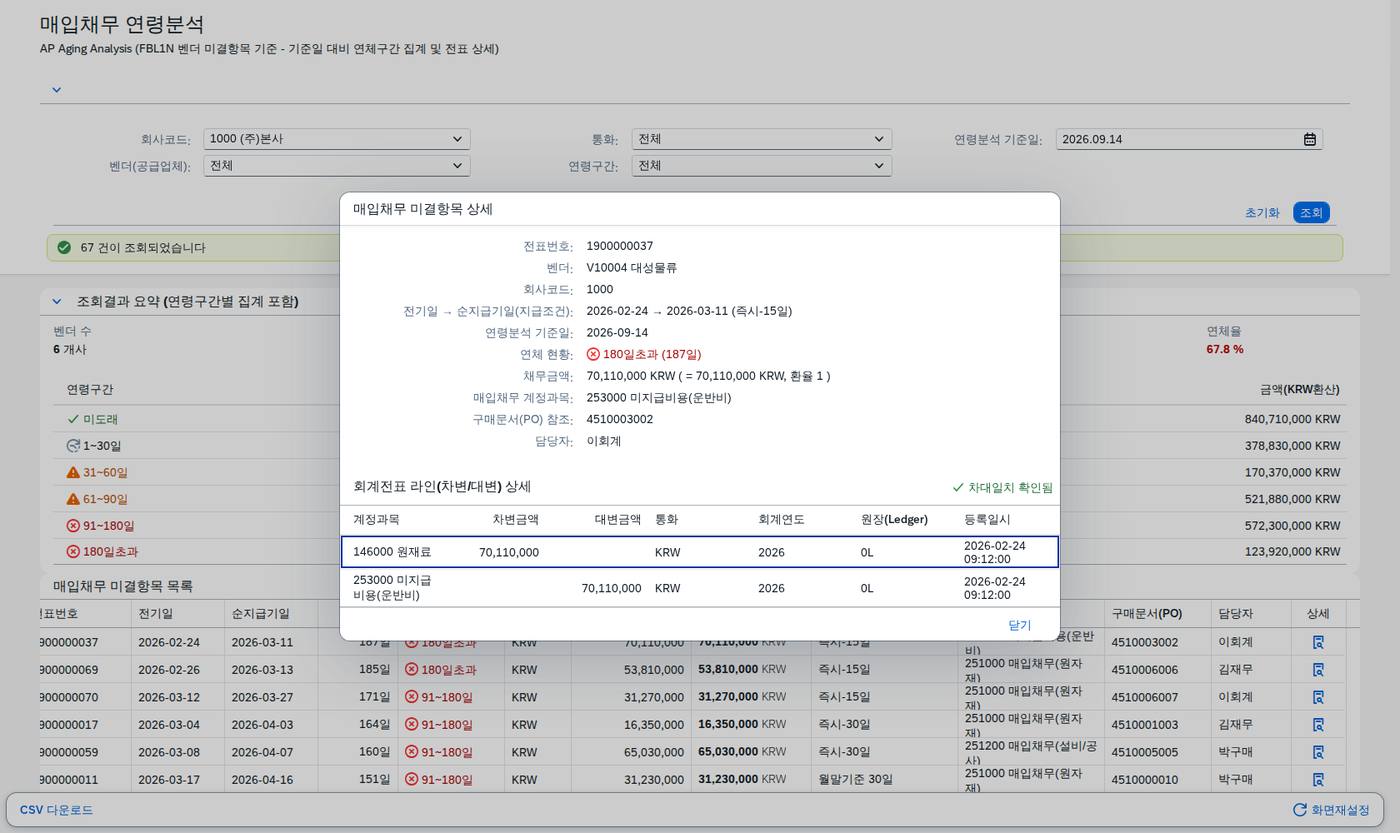
Task: Open detail icon for row with PO 4510006006
Action: click(1318, 670)
